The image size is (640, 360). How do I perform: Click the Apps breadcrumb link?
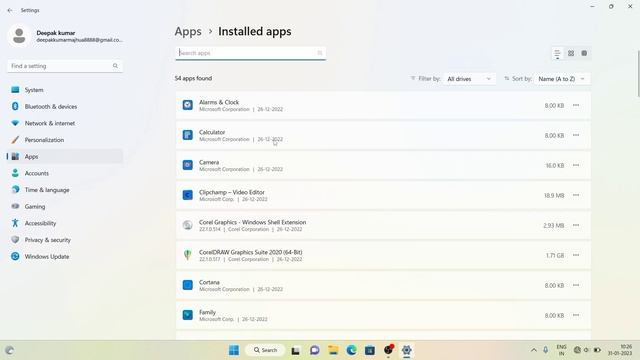(188, 31)
